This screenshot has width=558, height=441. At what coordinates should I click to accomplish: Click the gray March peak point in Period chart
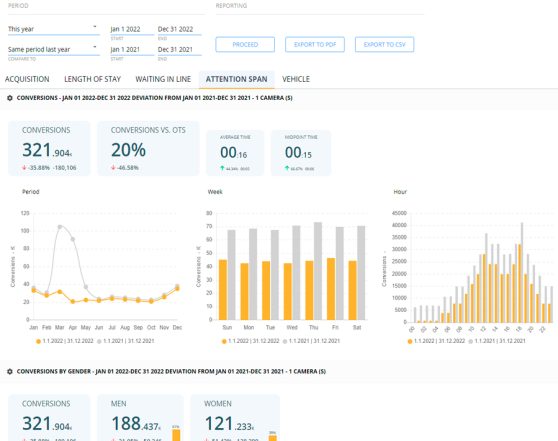pos(60,227)
